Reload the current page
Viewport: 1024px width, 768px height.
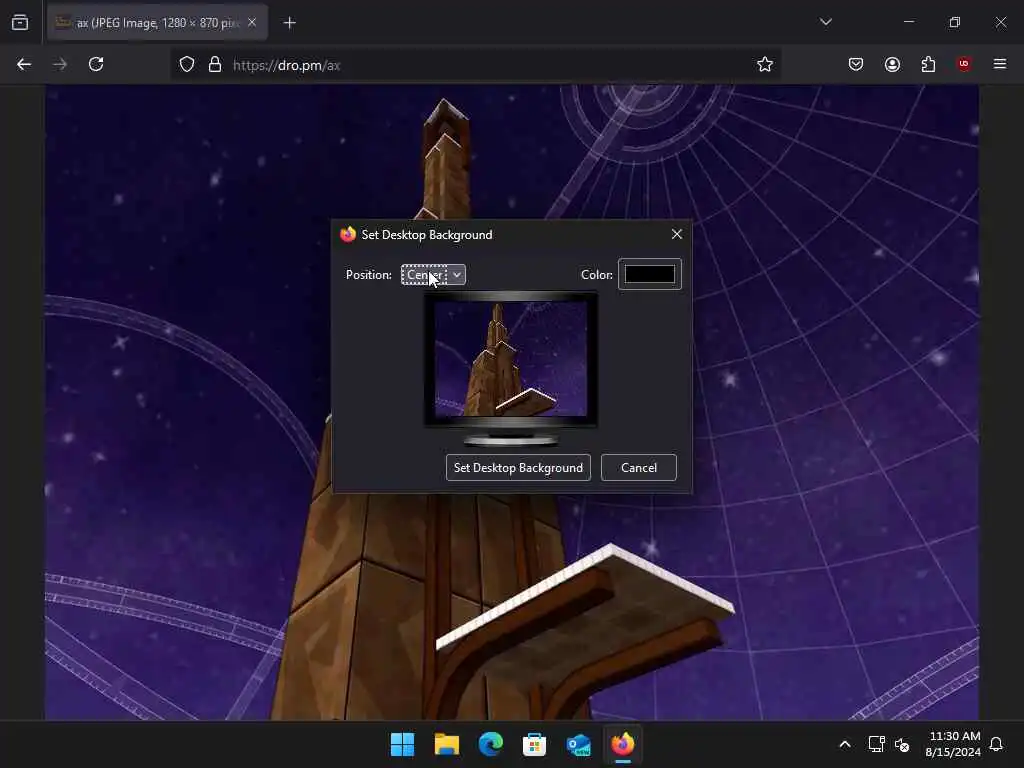(x=96, y=65)
